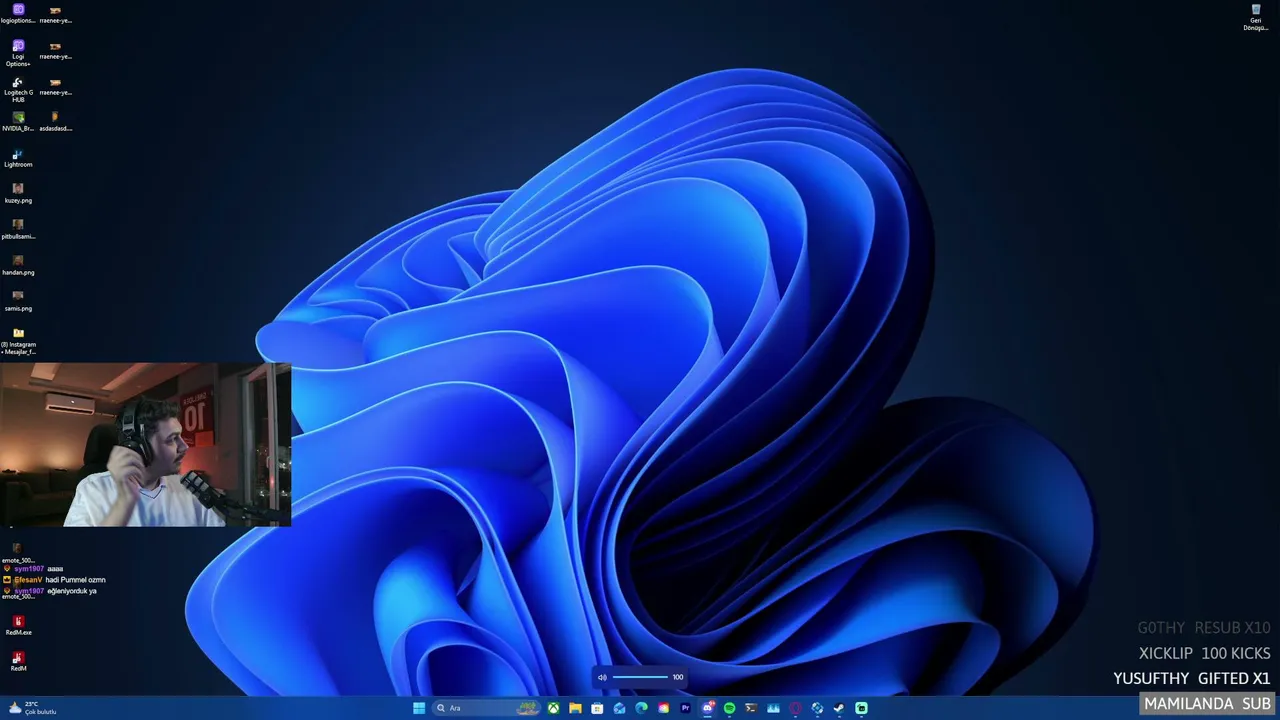Image resolution: width=1280 pixels, height=720 pixels.
Task: Select the asdasdasd file on the desktop
Action: pyautogui.click(x=55, y=121)
